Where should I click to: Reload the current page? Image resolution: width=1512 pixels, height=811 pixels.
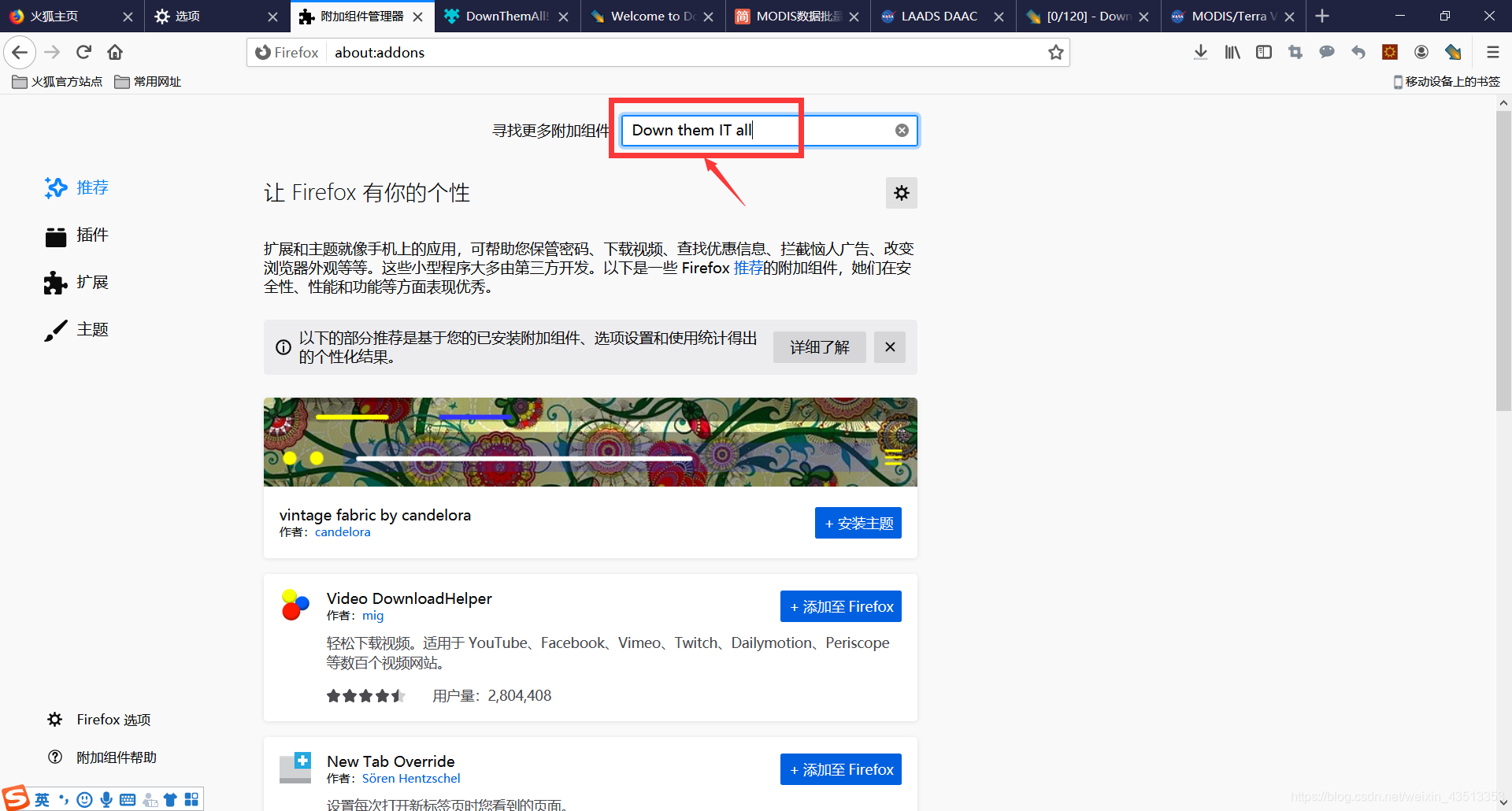pyautogui.click(x=83, y=52)
